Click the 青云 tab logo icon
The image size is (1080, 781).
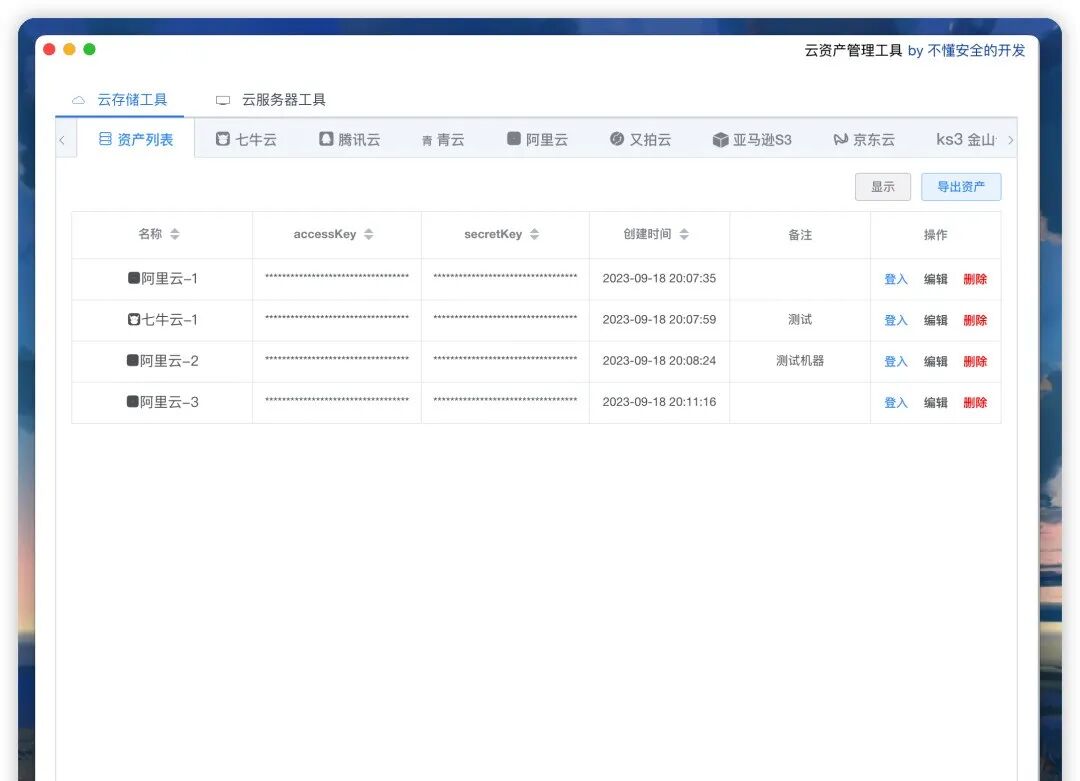(427, 140)
